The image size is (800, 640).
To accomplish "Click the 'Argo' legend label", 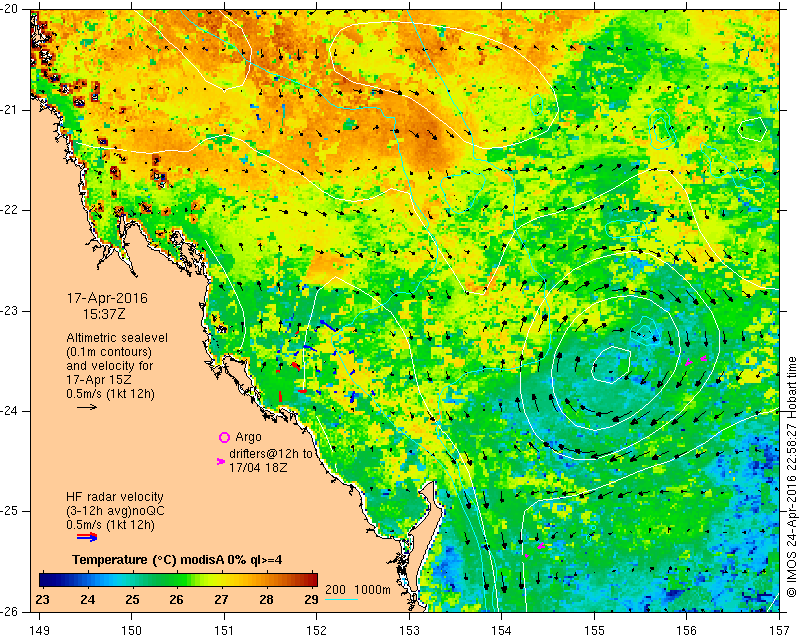I will coord(248,437).
